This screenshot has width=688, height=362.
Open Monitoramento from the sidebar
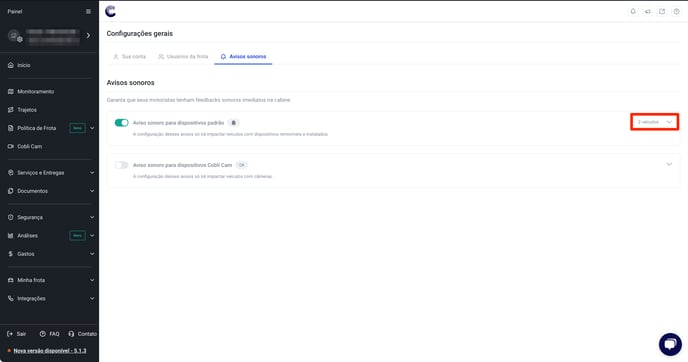pyautogui.click(x=36, y=91)
